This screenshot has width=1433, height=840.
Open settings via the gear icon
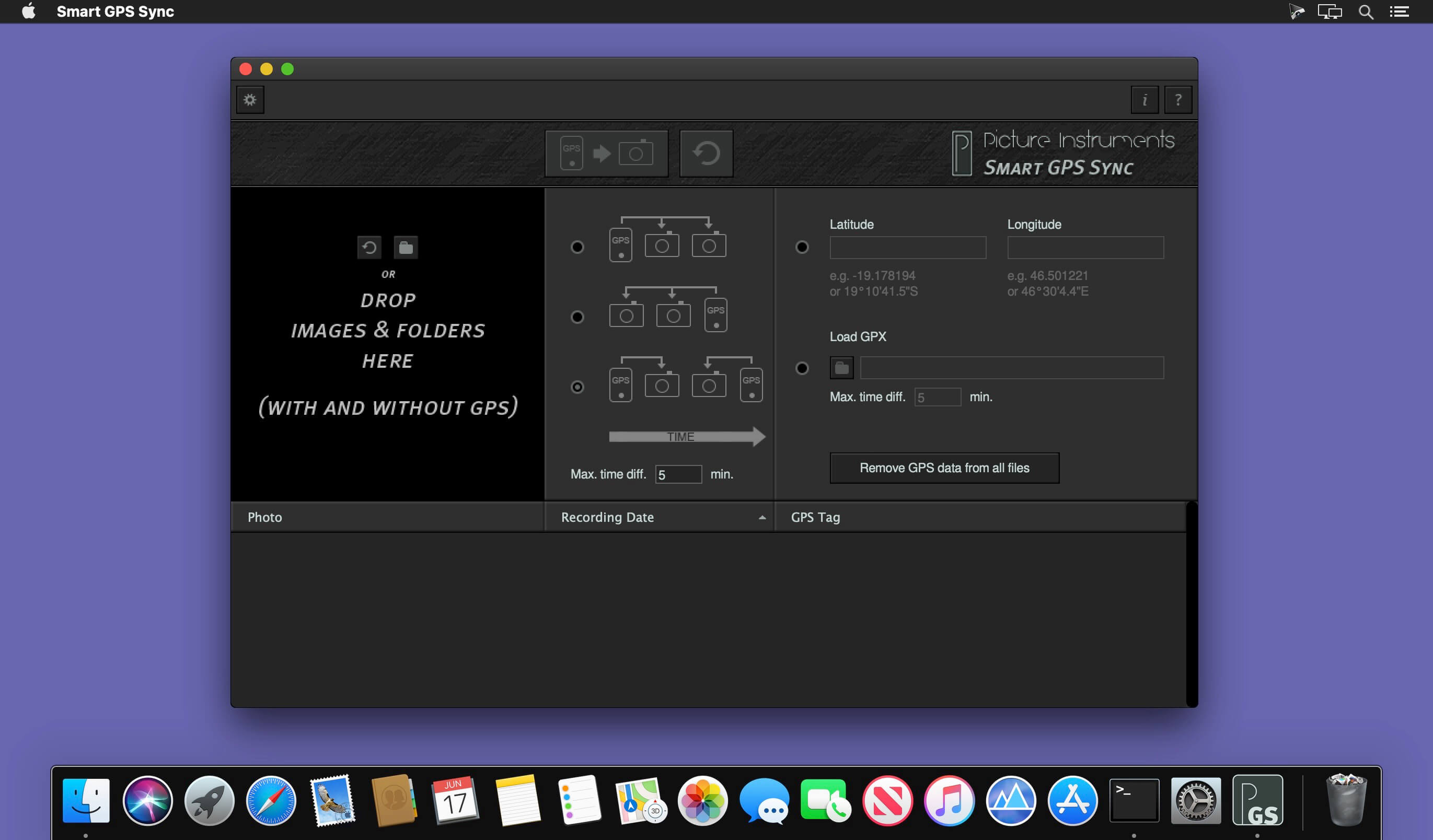point(250,100)
